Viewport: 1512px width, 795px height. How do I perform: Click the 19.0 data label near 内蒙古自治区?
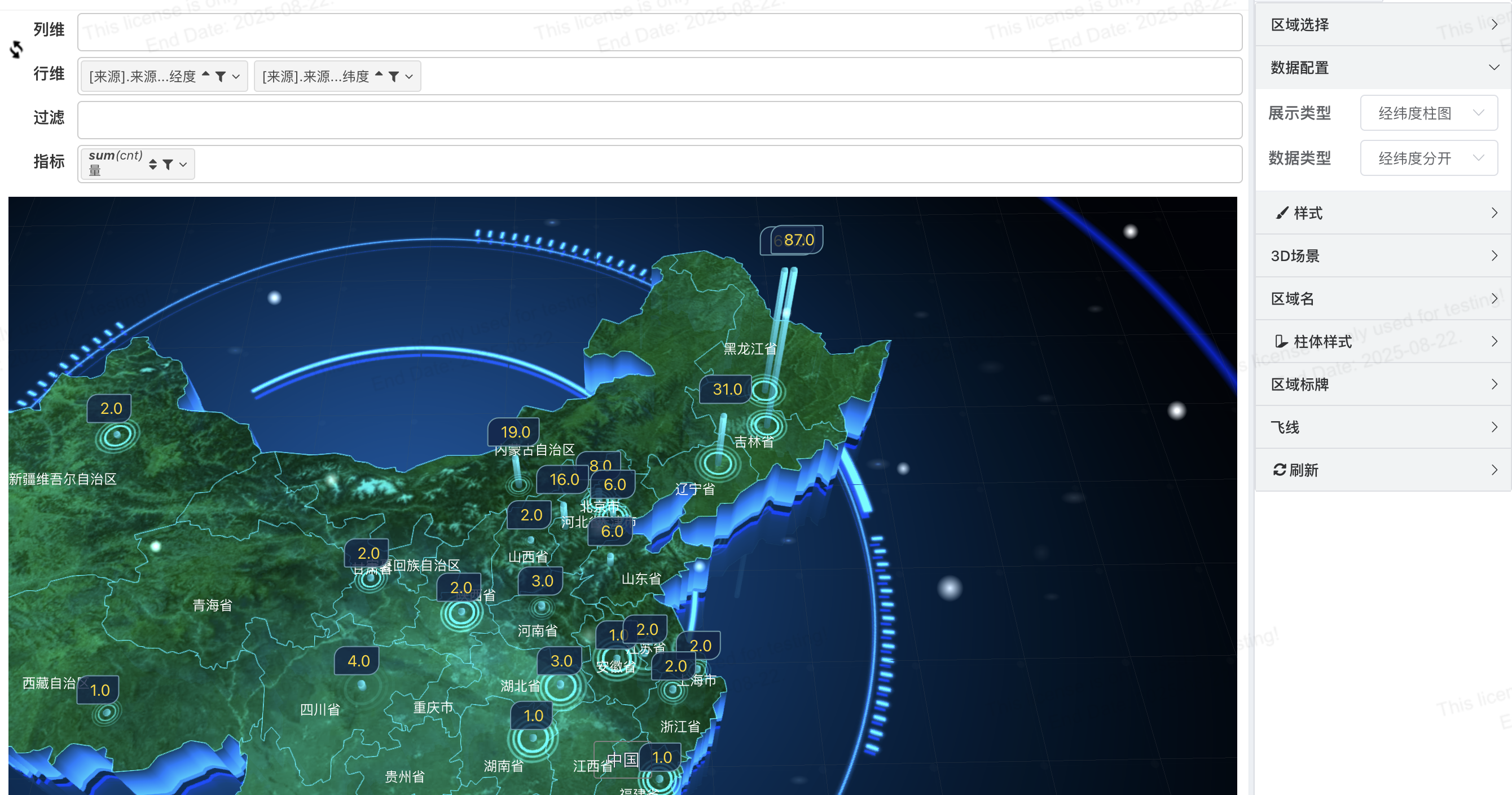click(x=515, y=432)
